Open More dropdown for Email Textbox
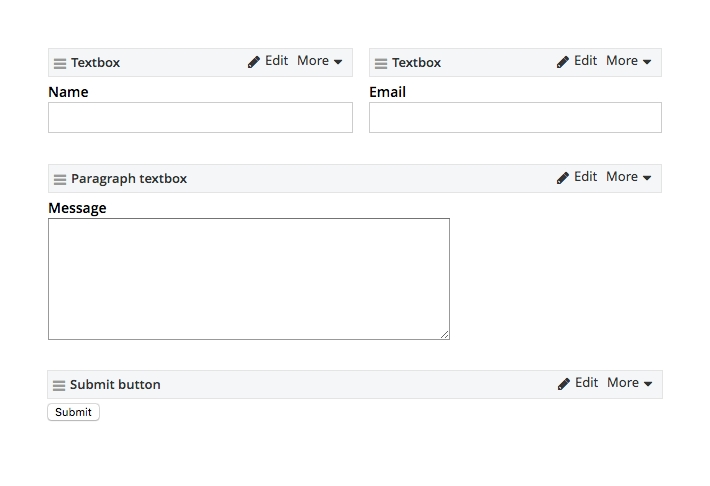 pos(629,61)
